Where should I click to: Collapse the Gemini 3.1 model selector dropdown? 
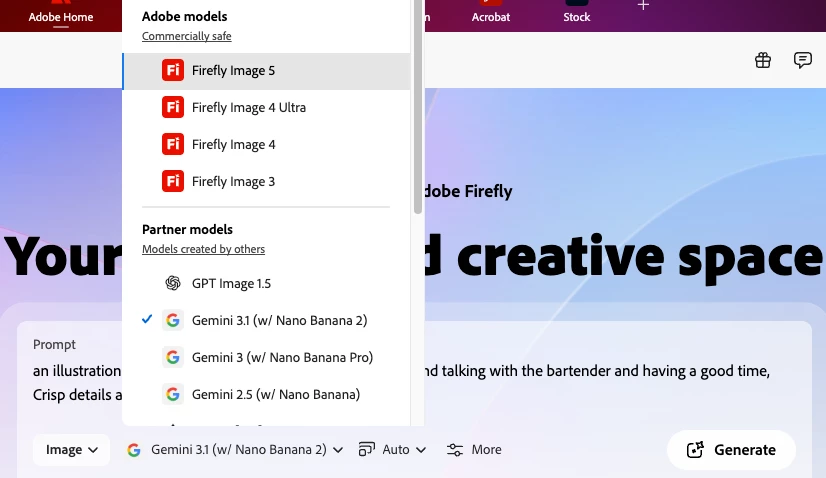click(235, 450)
